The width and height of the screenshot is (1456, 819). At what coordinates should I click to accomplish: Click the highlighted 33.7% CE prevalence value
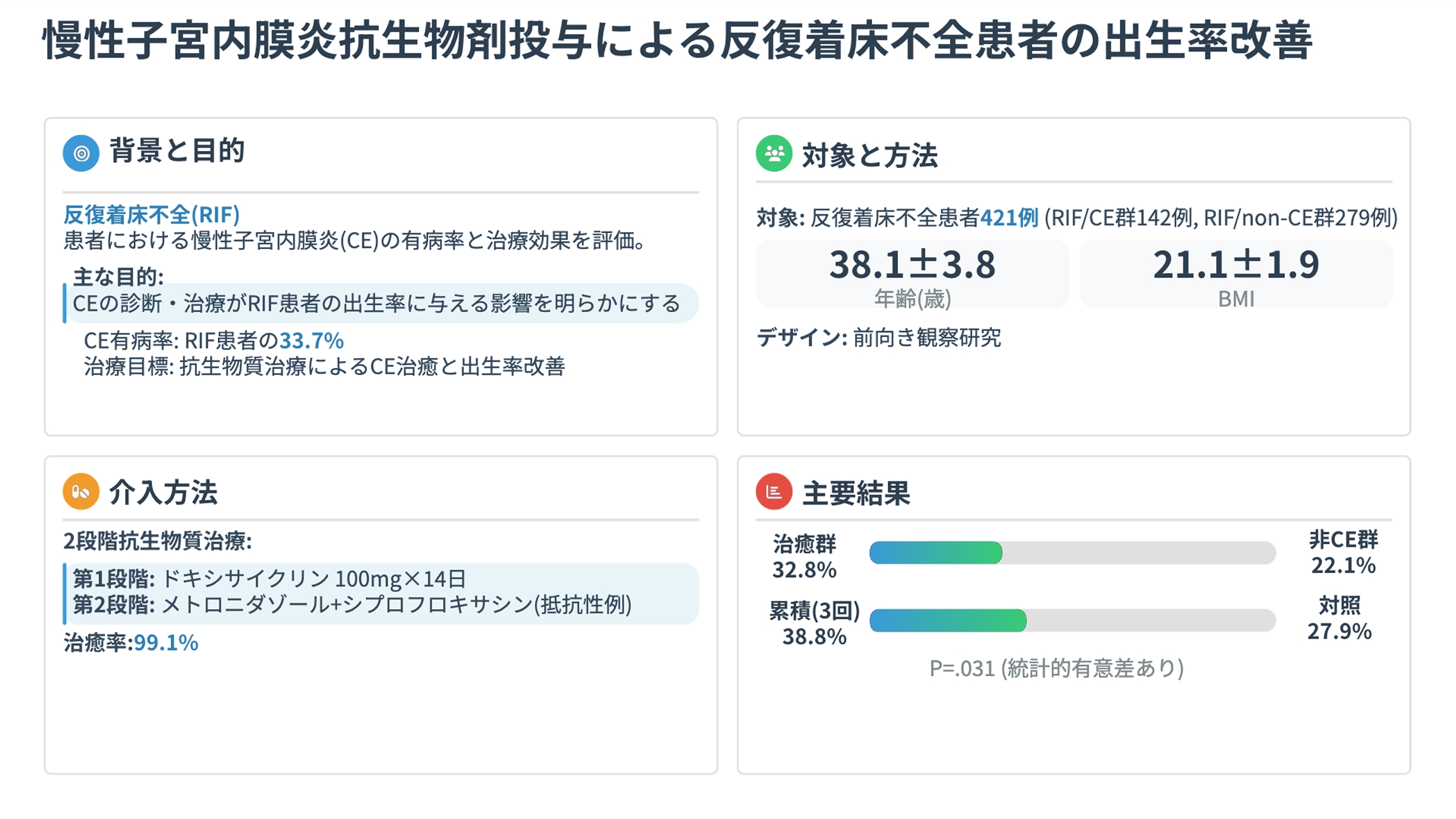tap(311, 341)
